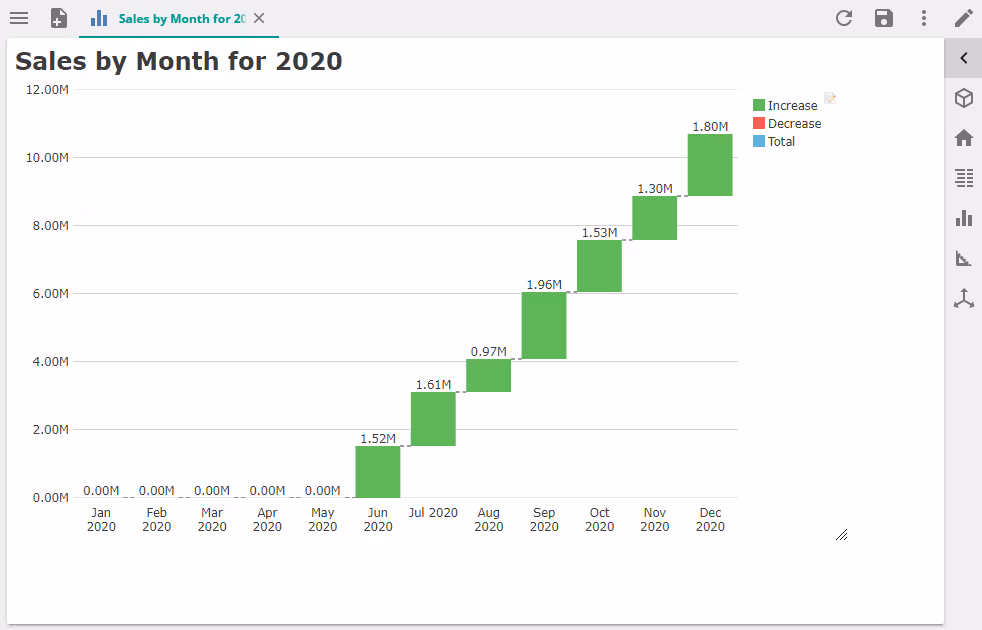Open the three-axis icon in the sidebar
Screen dimensions: 982x630
[x=964, y=298]
